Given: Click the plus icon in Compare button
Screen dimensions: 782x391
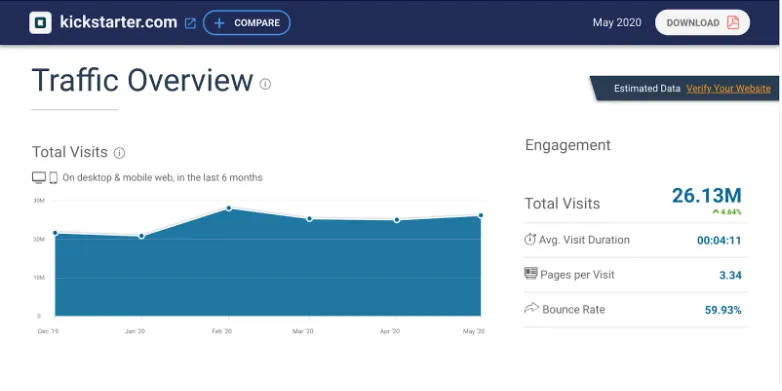Looking at the screenshot, I should tap(219, 23).
